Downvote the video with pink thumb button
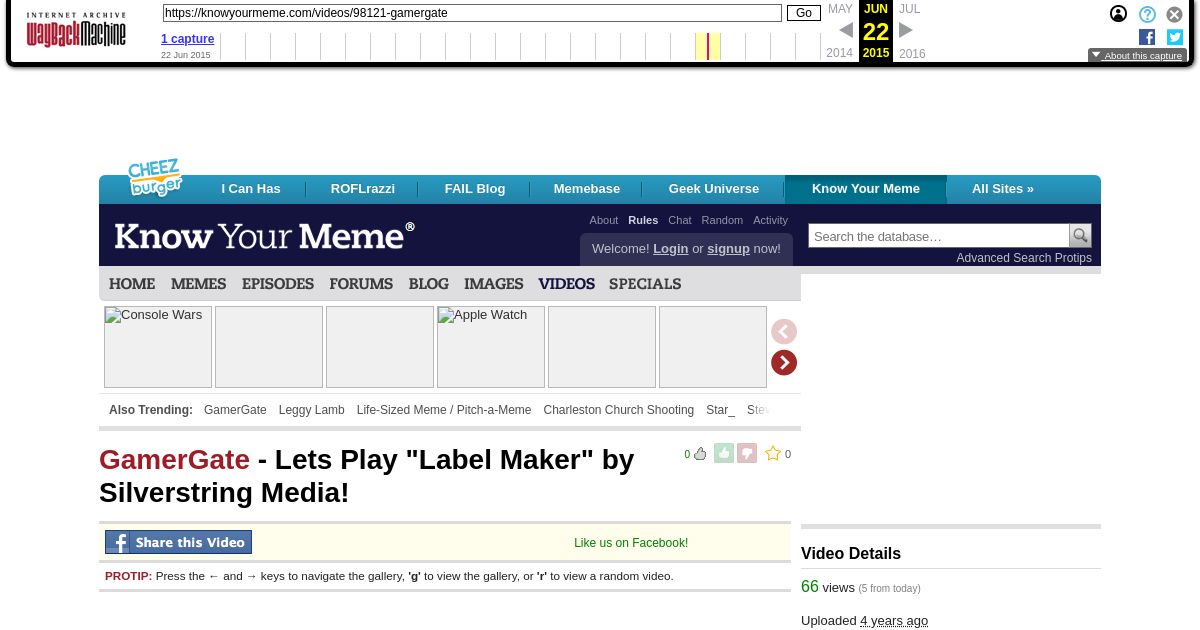Viewport: 1200px width, 630px height. point(747,453)
